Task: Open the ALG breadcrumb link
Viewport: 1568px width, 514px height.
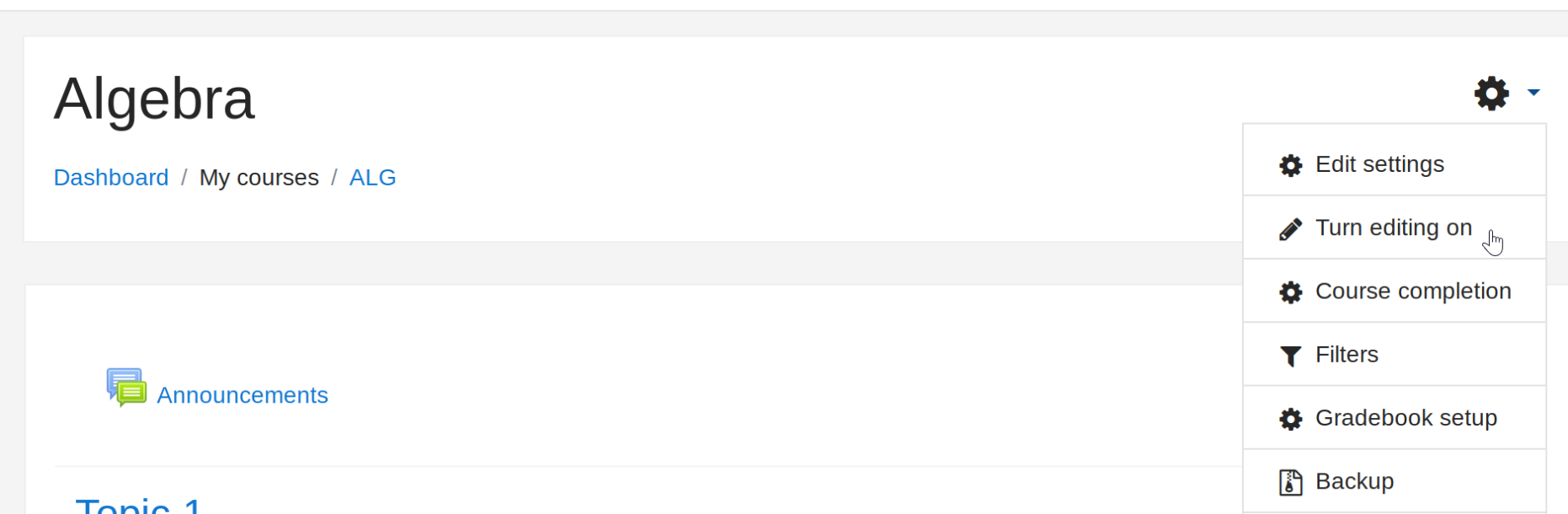Action: click(372, 178)
